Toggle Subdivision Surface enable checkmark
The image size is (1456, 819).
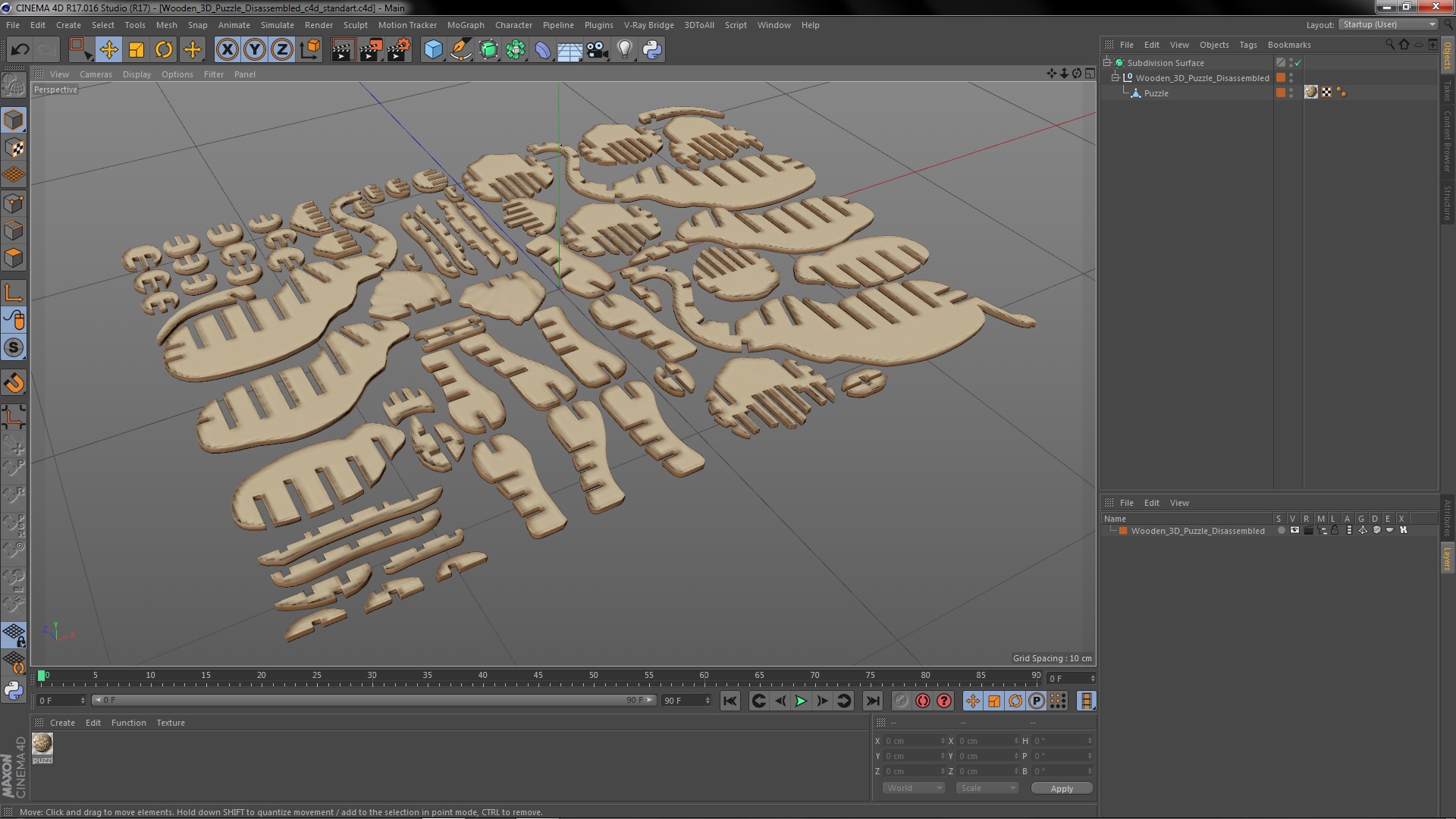click(1298, 63)
